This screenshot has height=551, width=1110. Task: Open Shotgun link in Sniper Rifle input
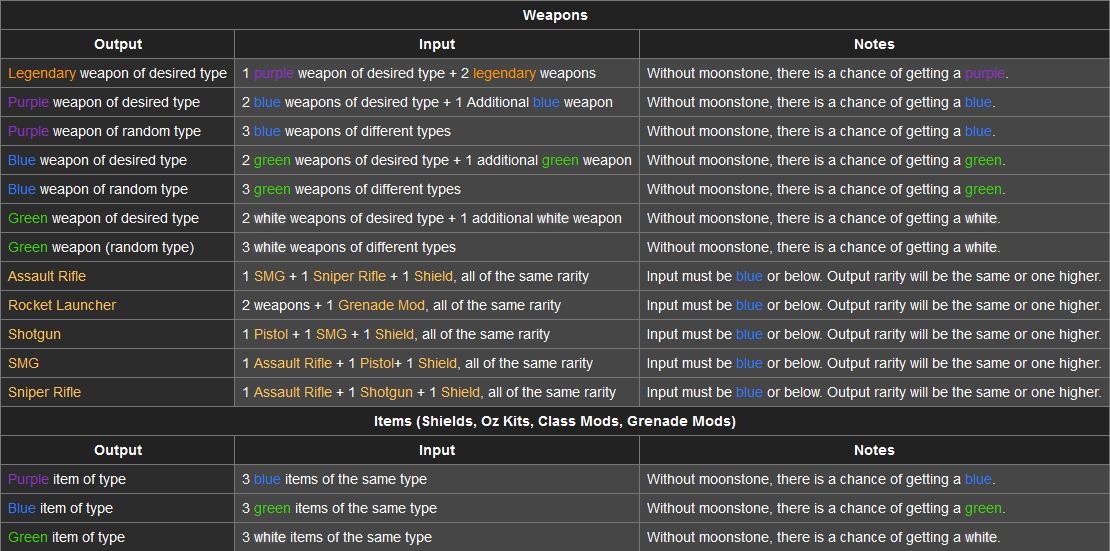[387, 392]
